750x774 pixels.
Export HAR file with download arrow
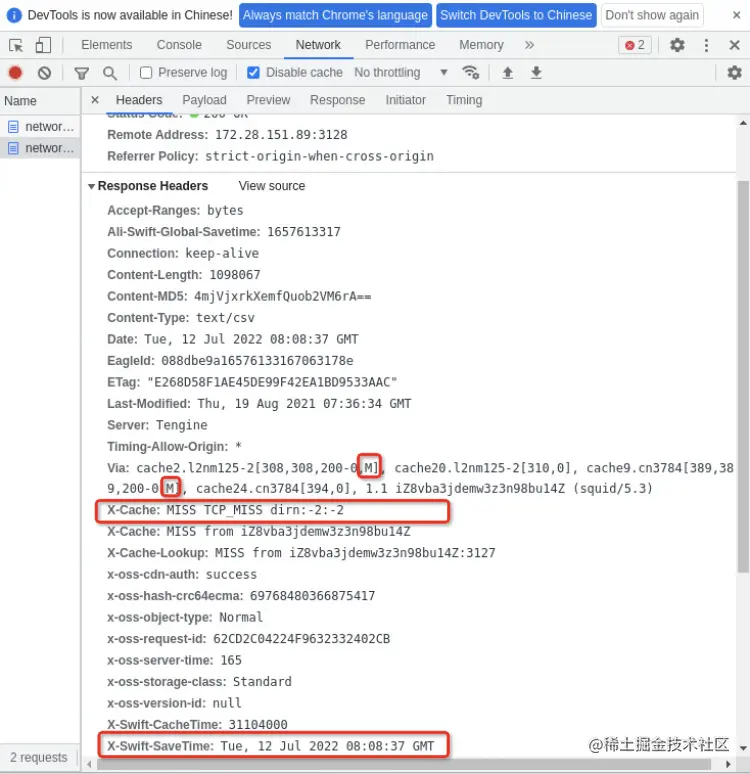536,73
